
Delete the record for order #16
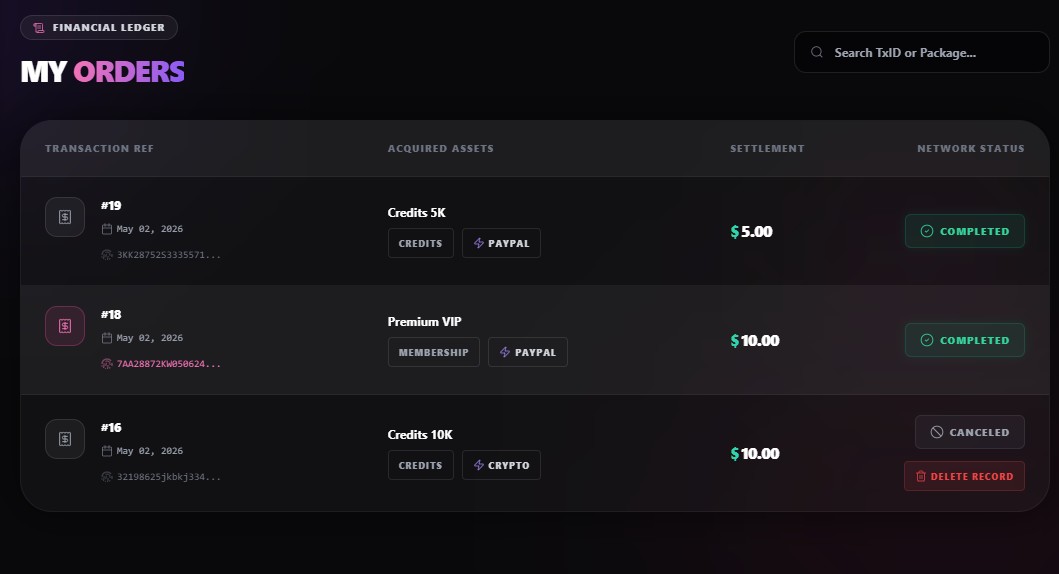(x=964, y=476)
